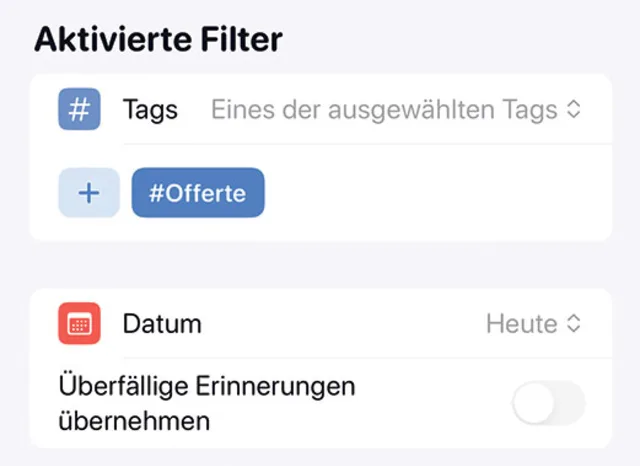640x466 pixels.
Task: Click the 'Überfällige Erinnerungen übernehmen' label text
Action: 207,403
